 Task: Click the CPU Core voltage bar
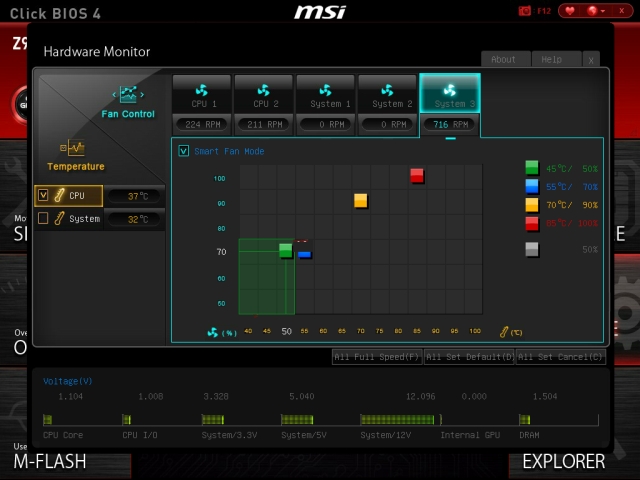tap(48, 419)
